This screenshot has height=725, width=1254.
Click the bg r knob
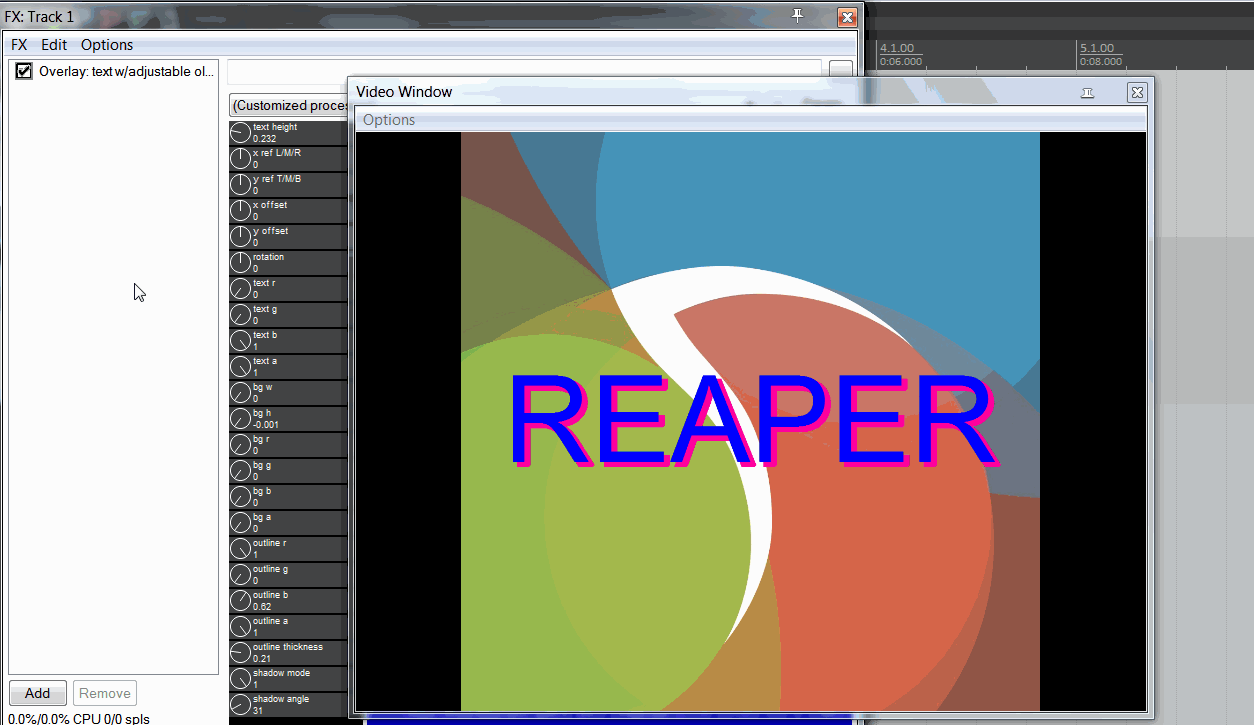240,444
